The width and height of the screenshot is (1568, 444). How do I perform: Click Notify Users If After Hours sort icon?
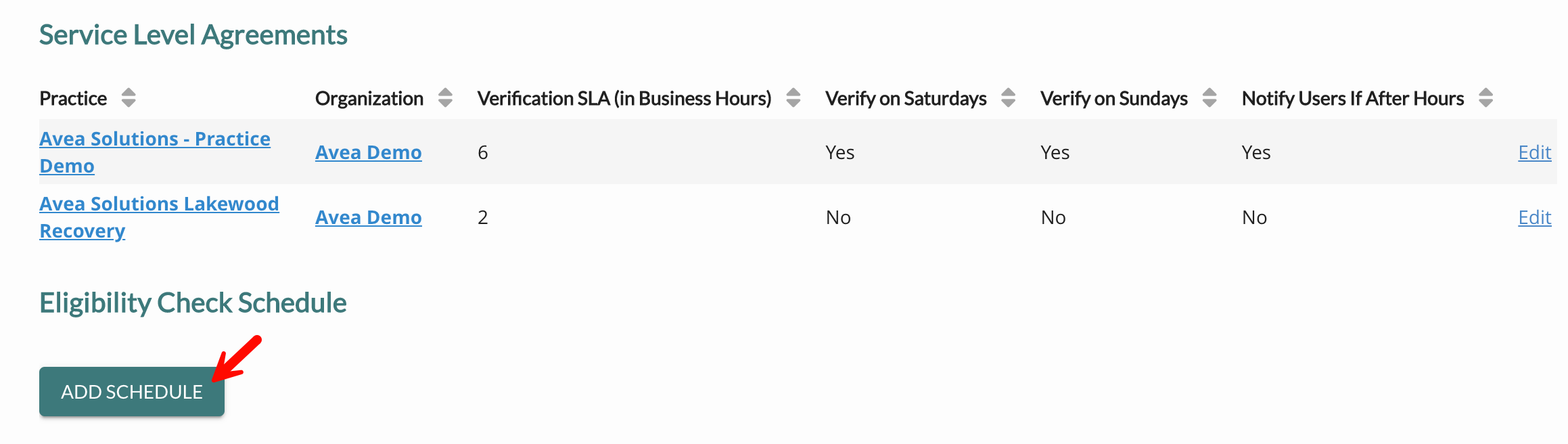1485,98
